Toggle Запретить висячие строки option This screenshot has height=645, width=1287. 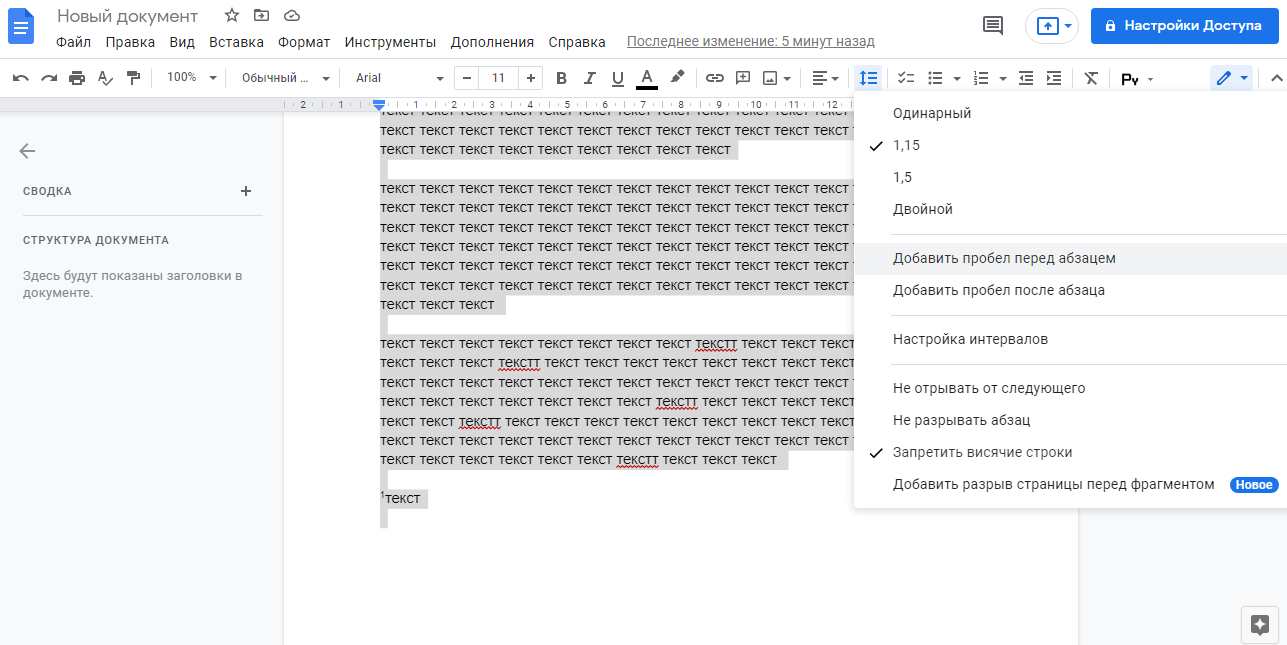coord(982,452)
